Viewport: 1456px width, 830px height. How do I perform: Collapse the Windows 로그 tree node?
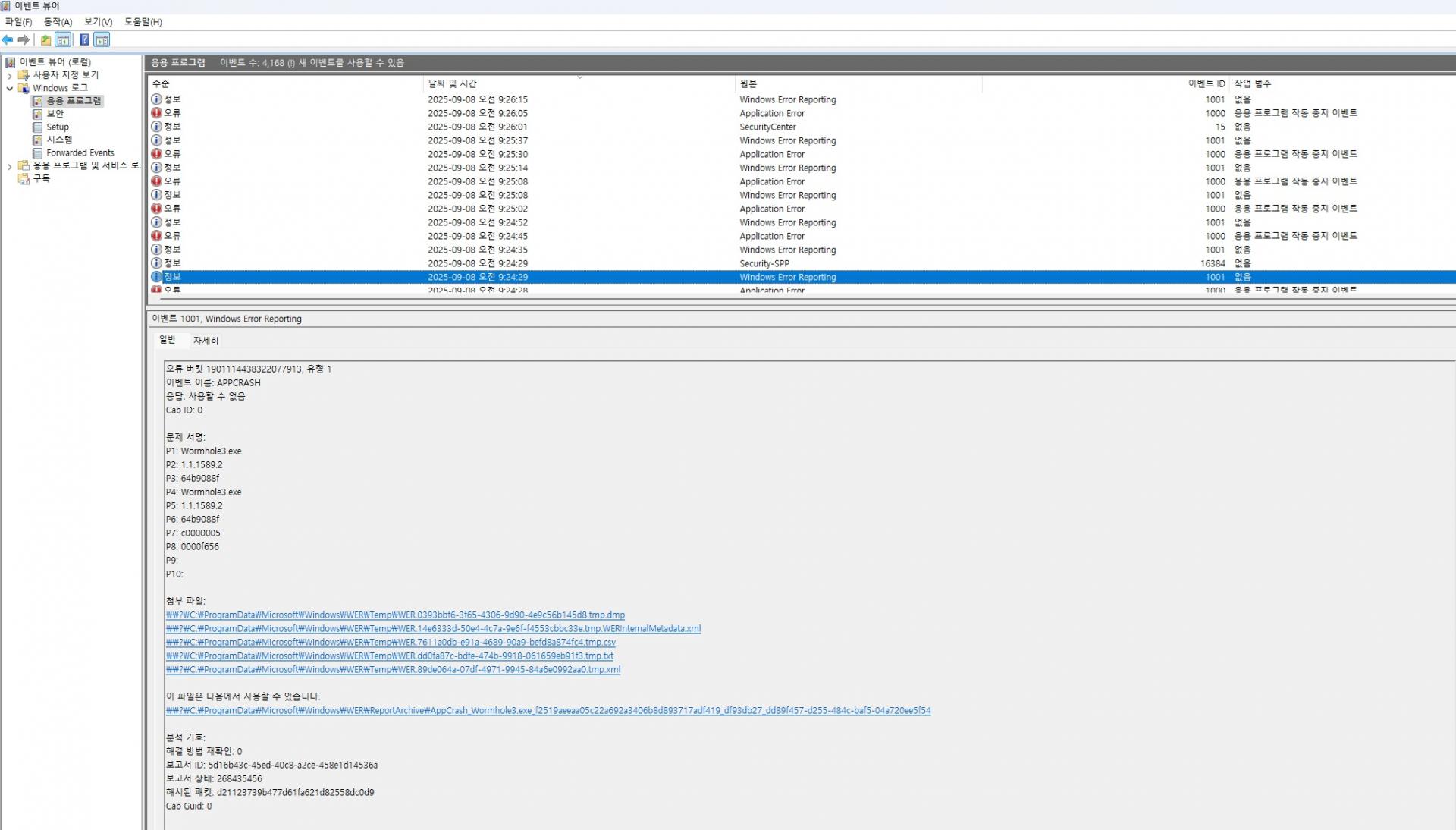click(x=10, y=88)
